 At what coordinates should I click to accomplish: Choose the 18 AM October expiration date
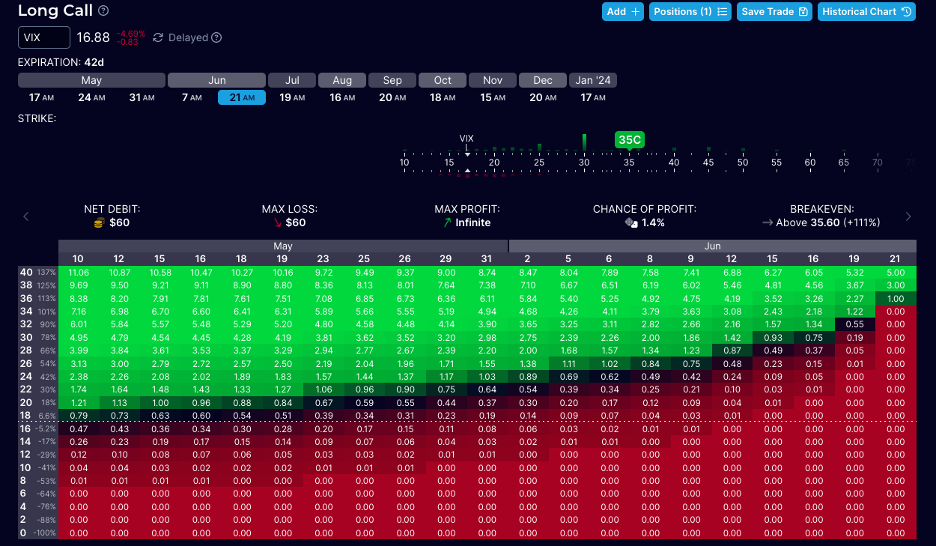[x=442, y=97]
